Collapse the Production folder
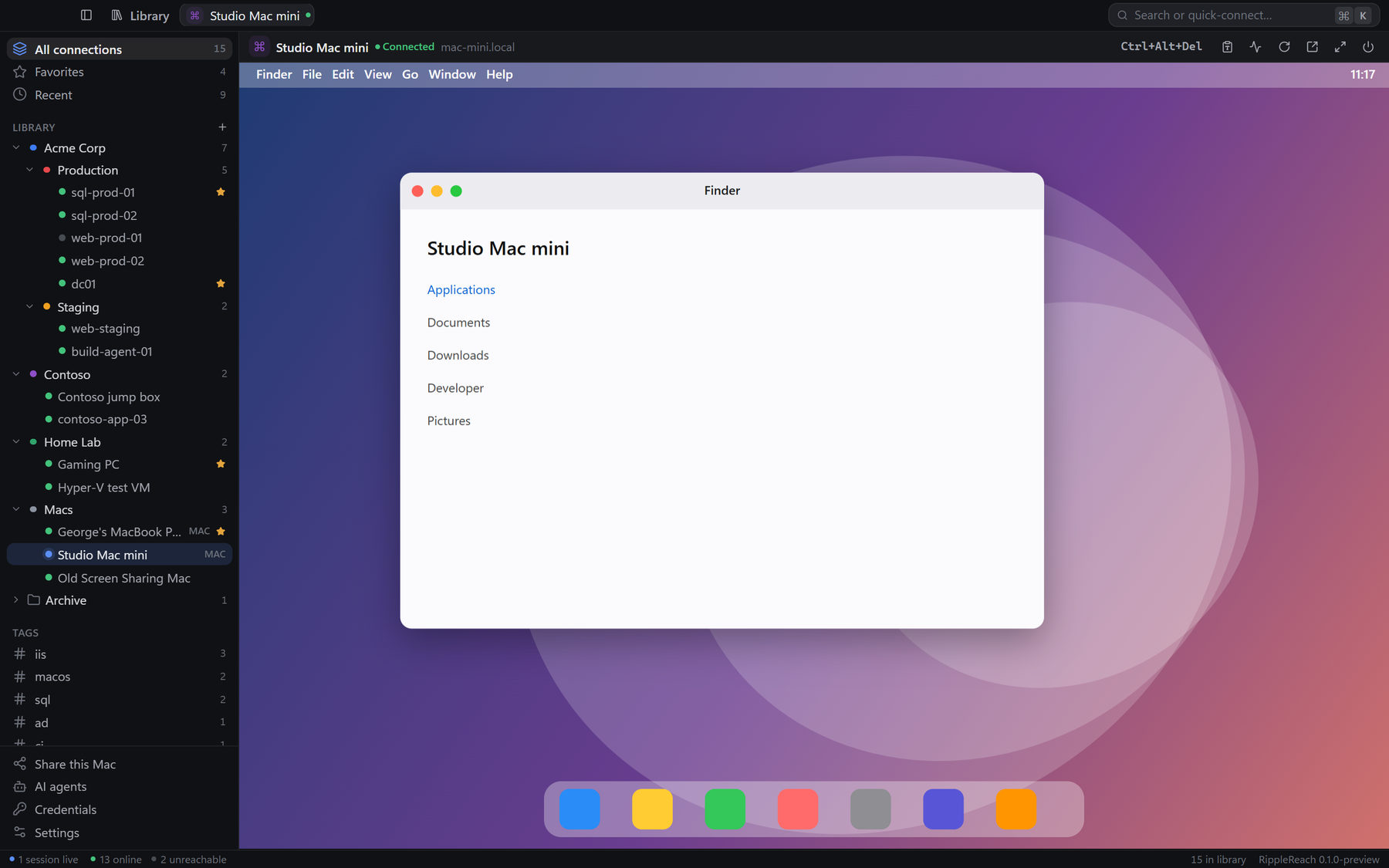The height and width of the screenshot is (868, 1389). 30,170
